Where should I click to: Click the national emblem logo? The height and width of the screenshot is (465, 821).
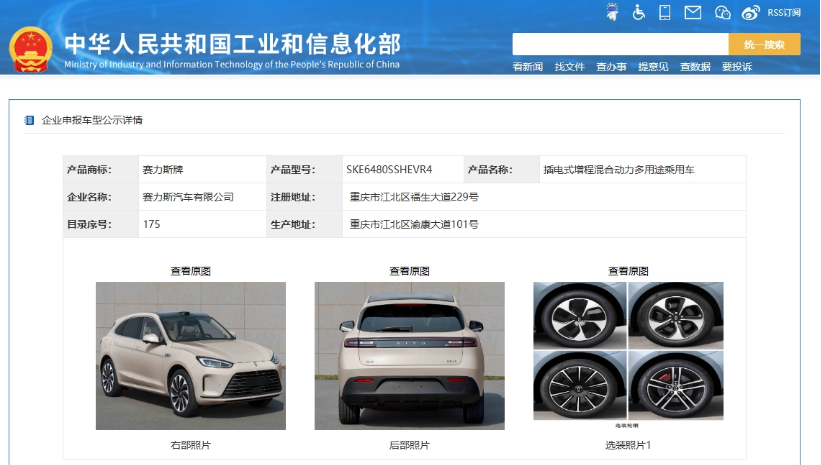click(x=30, y=50)
